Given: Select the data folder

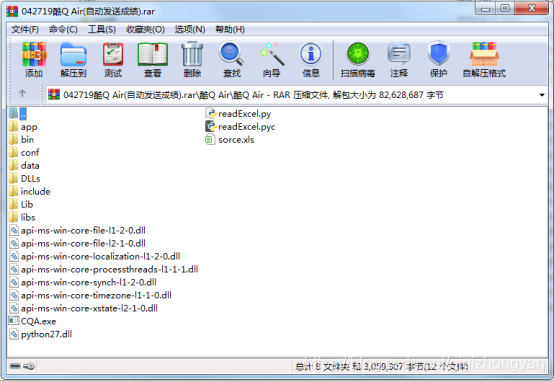Looking at the screenshot, I should 24,165.
